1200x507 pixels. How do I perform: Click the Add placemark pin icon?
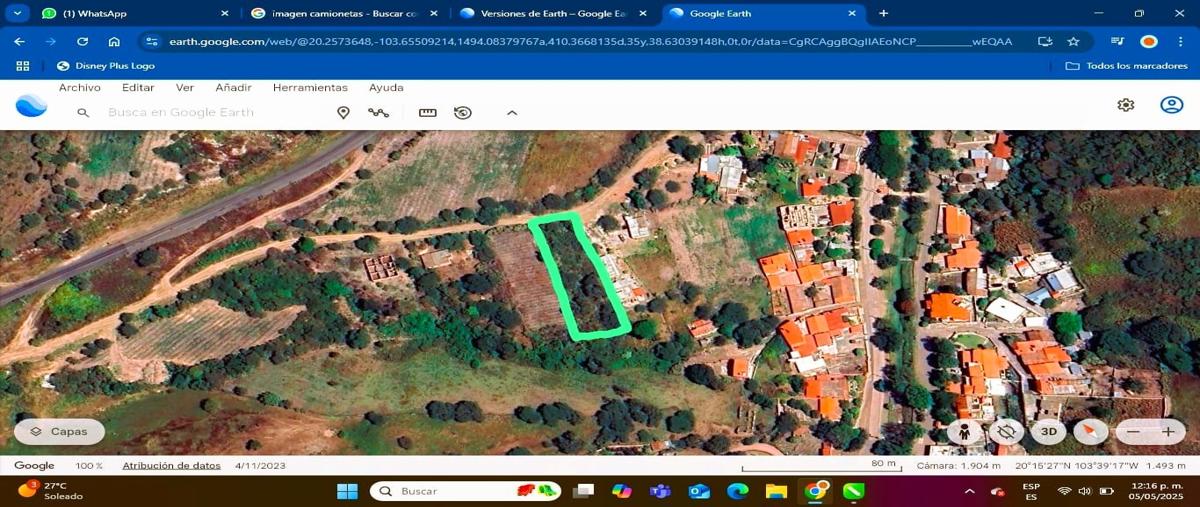pos(343,112)
